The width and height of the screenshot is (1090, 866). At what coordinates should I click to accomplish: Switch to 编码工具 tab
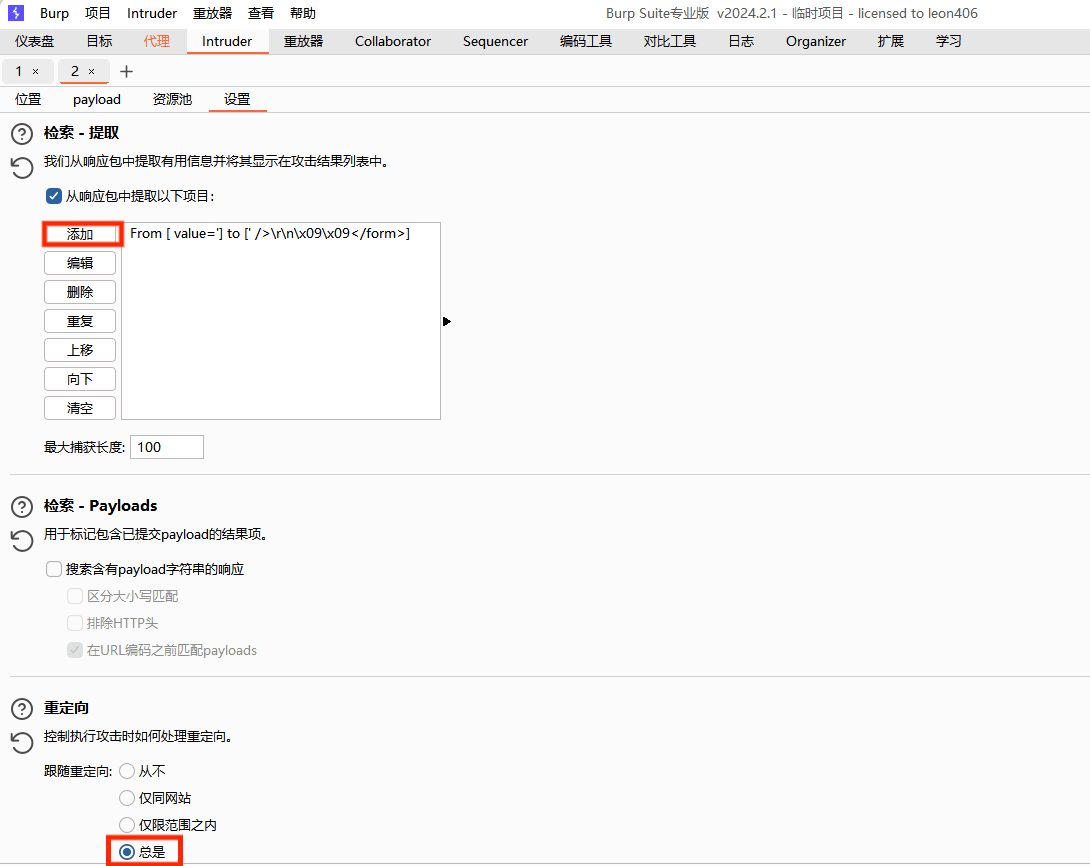click(x=585, y=41)
